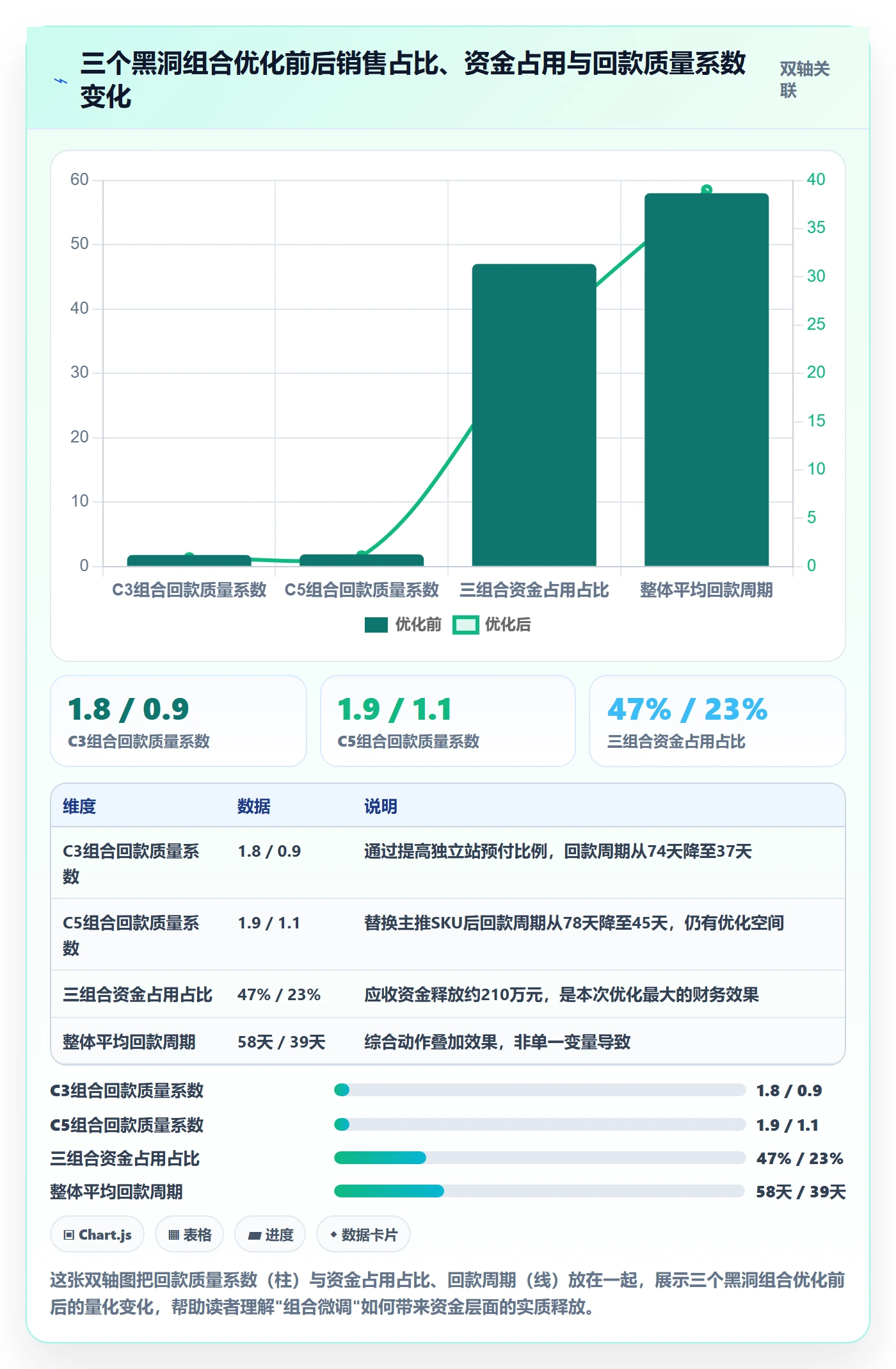Image resolution: width=896 pixels, height=1369 pixels.
Task: Click the grid icon in 表格 tag
Action: tap(173, 1235)
